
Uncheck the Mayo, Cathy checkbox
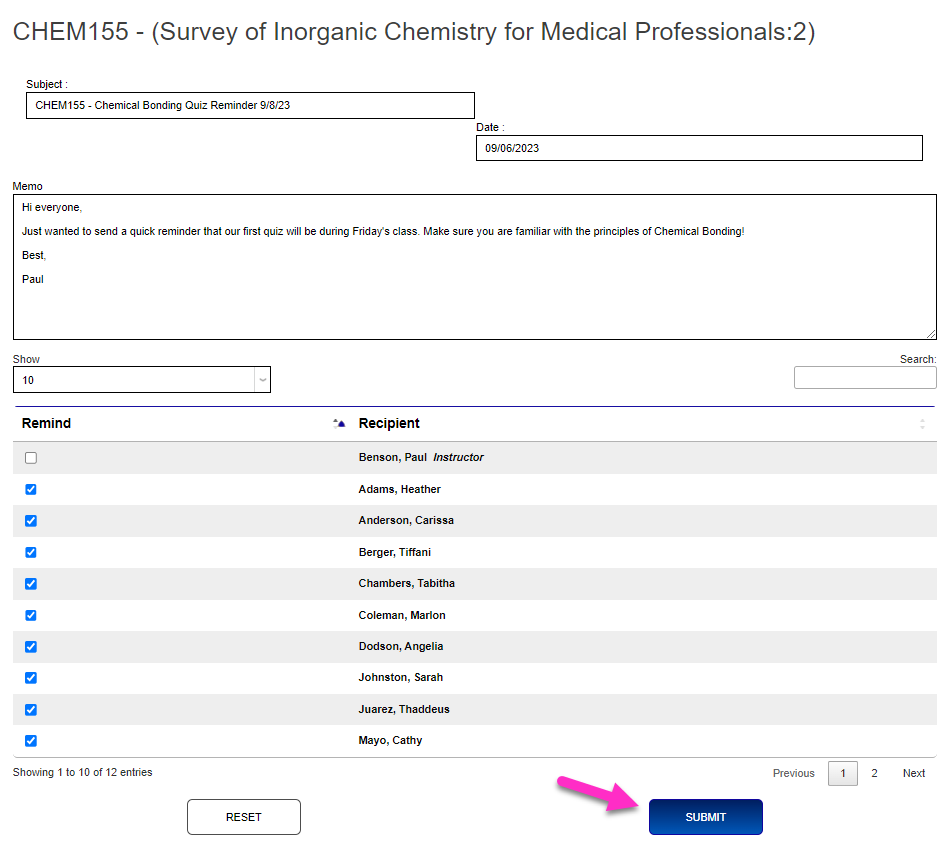click(x=31, y=741)
